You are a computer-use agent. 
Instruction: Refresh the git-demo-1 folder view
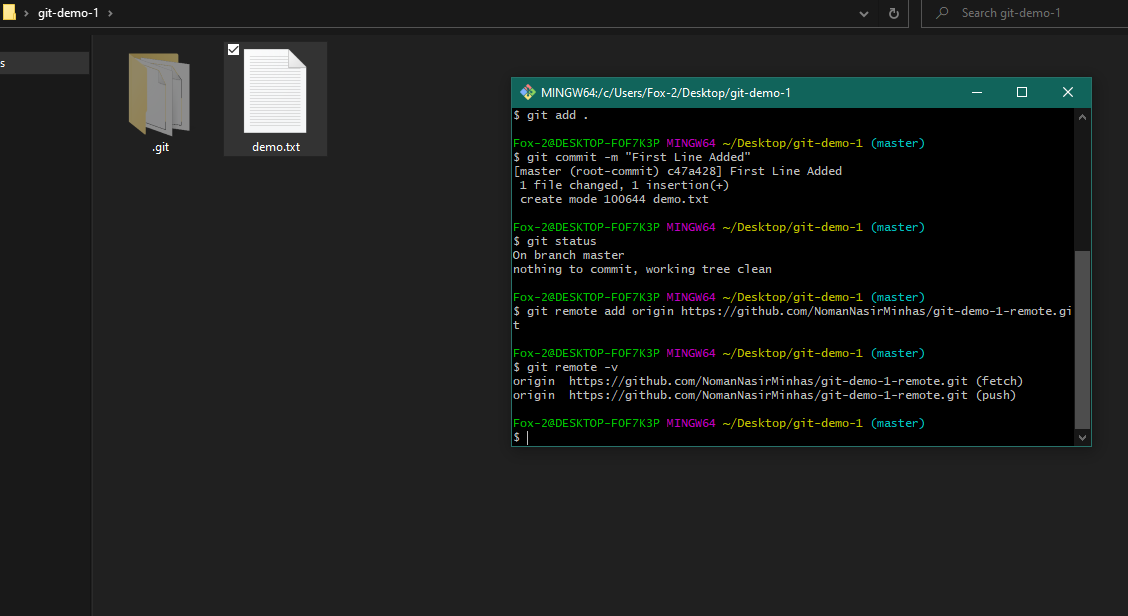point(893,13)
